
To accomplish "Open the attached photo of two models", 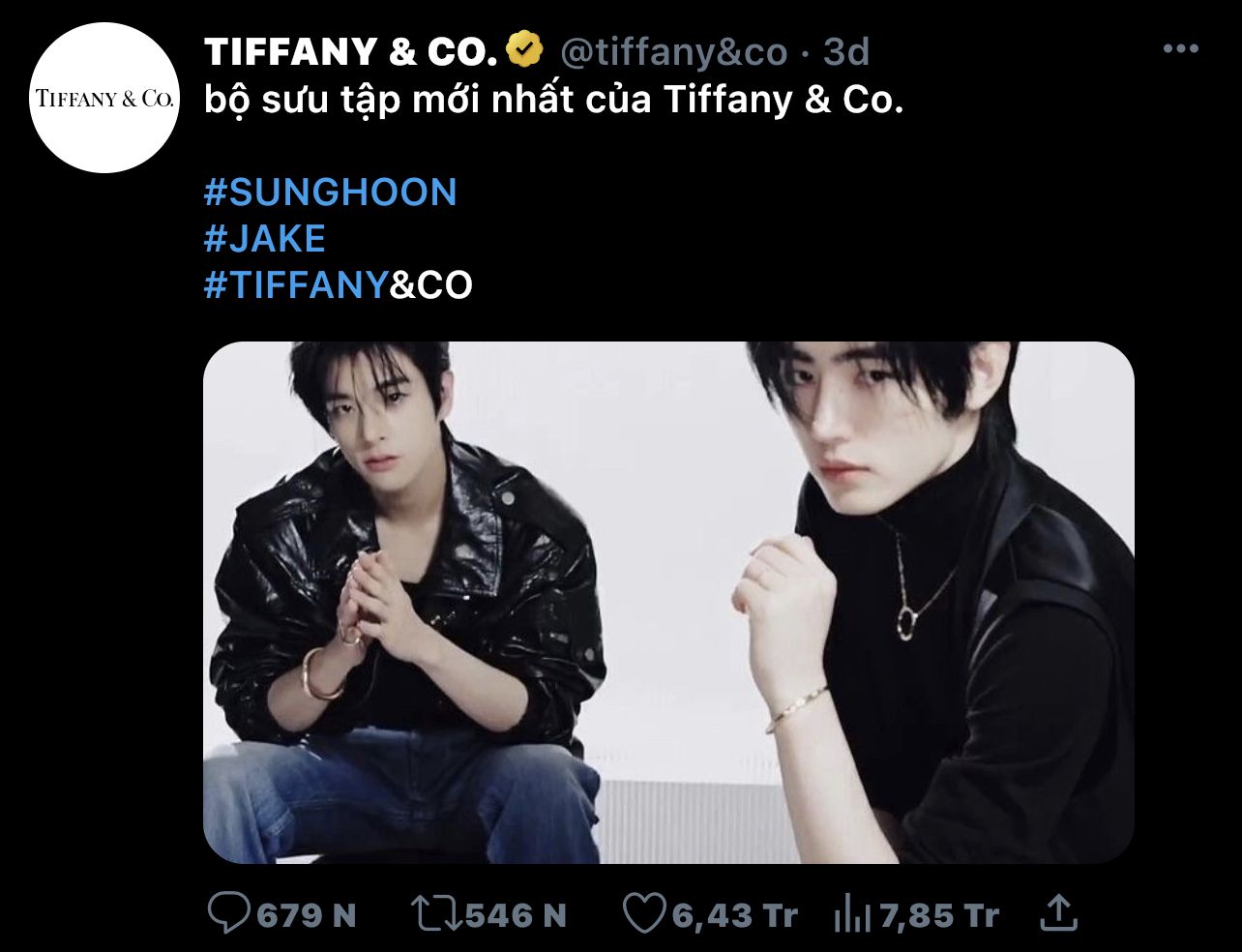I will click(668, 602).
